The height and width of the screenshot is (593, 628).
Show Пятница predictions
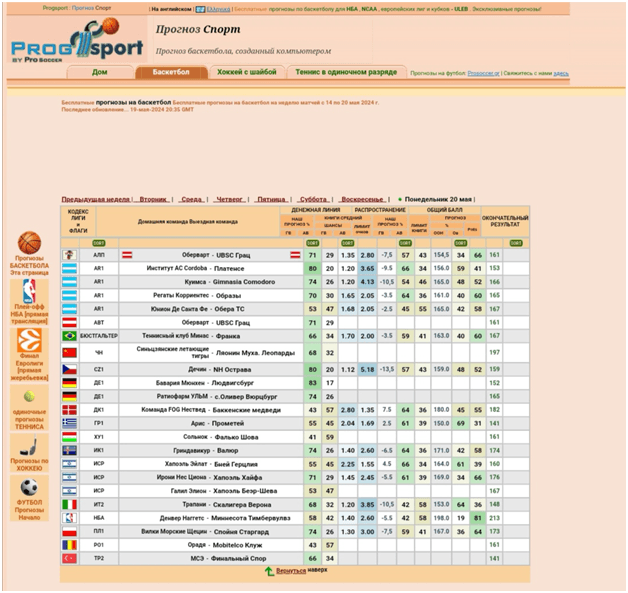(271, 199)
